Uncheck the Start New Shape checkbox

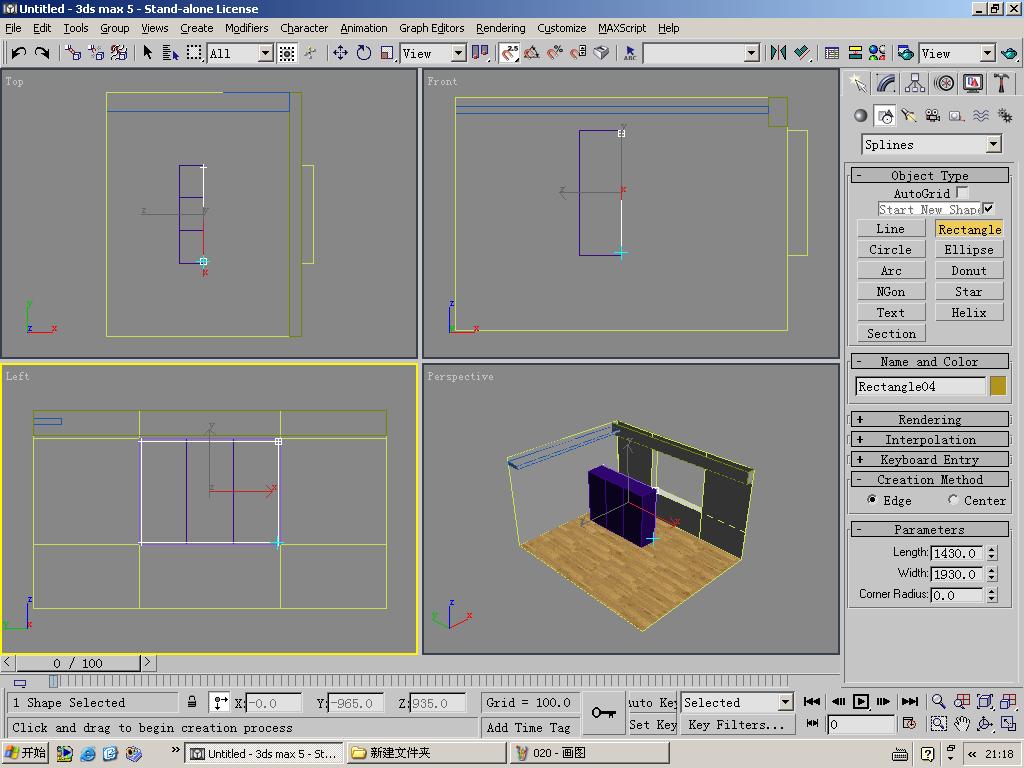coord(988,209)
